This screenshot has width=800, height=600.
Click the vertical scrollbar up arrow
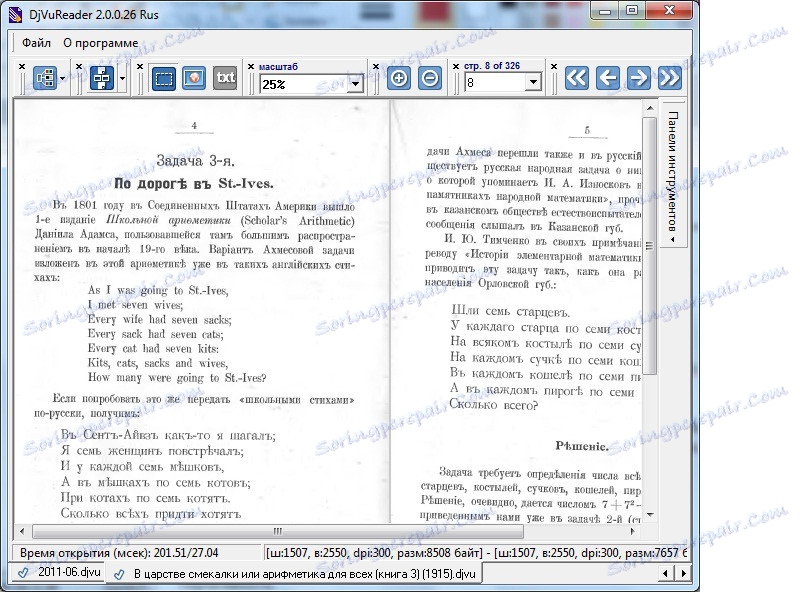[x=650, y=108]
